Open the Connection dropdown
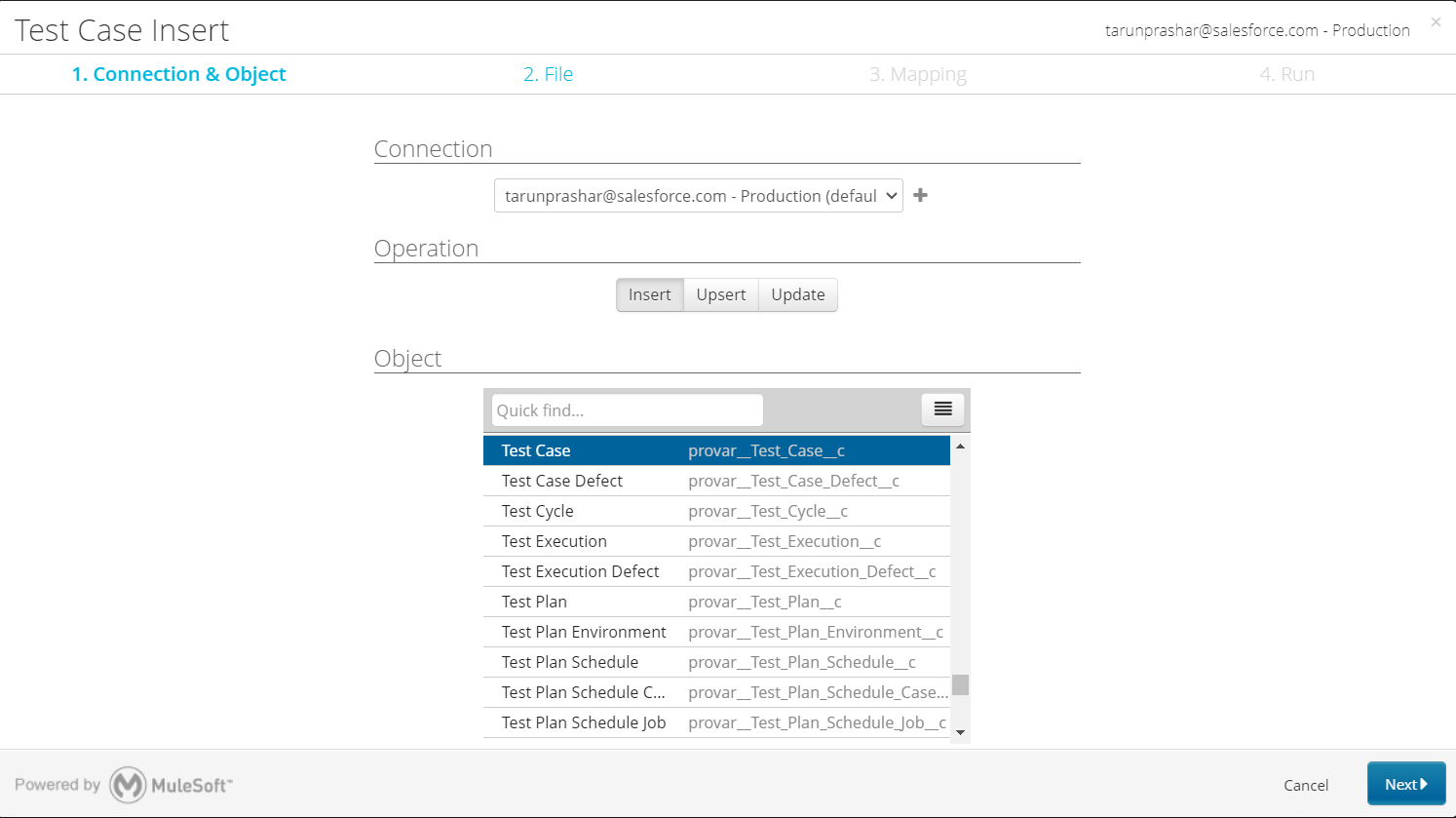This screenshot has height=818, width=1456. [x=699, y=196]
